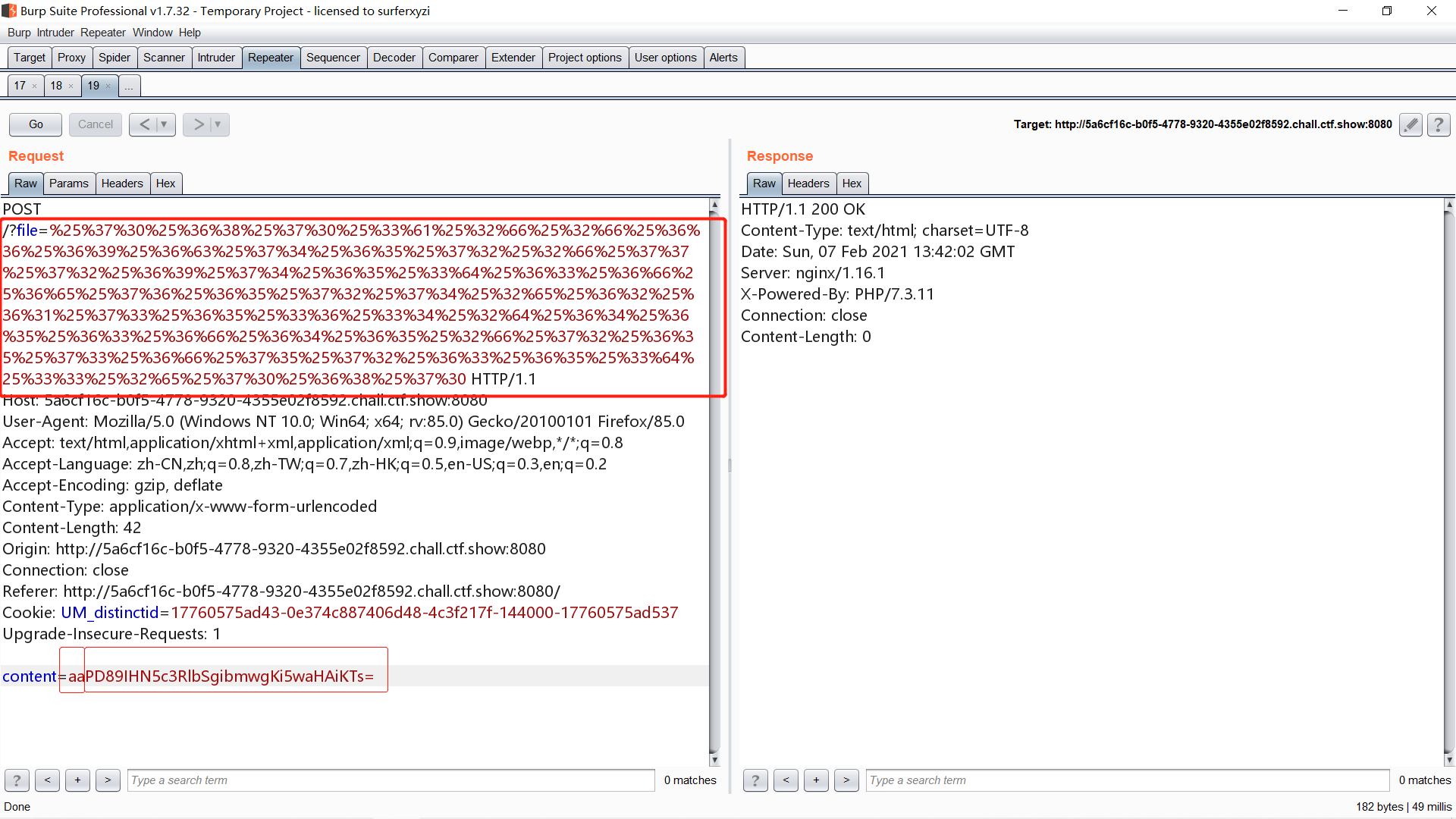This screenshot has width=1456, height=819.
Task: Open the Burp menu
Action: pyautogui.click(x=19, y=33)
